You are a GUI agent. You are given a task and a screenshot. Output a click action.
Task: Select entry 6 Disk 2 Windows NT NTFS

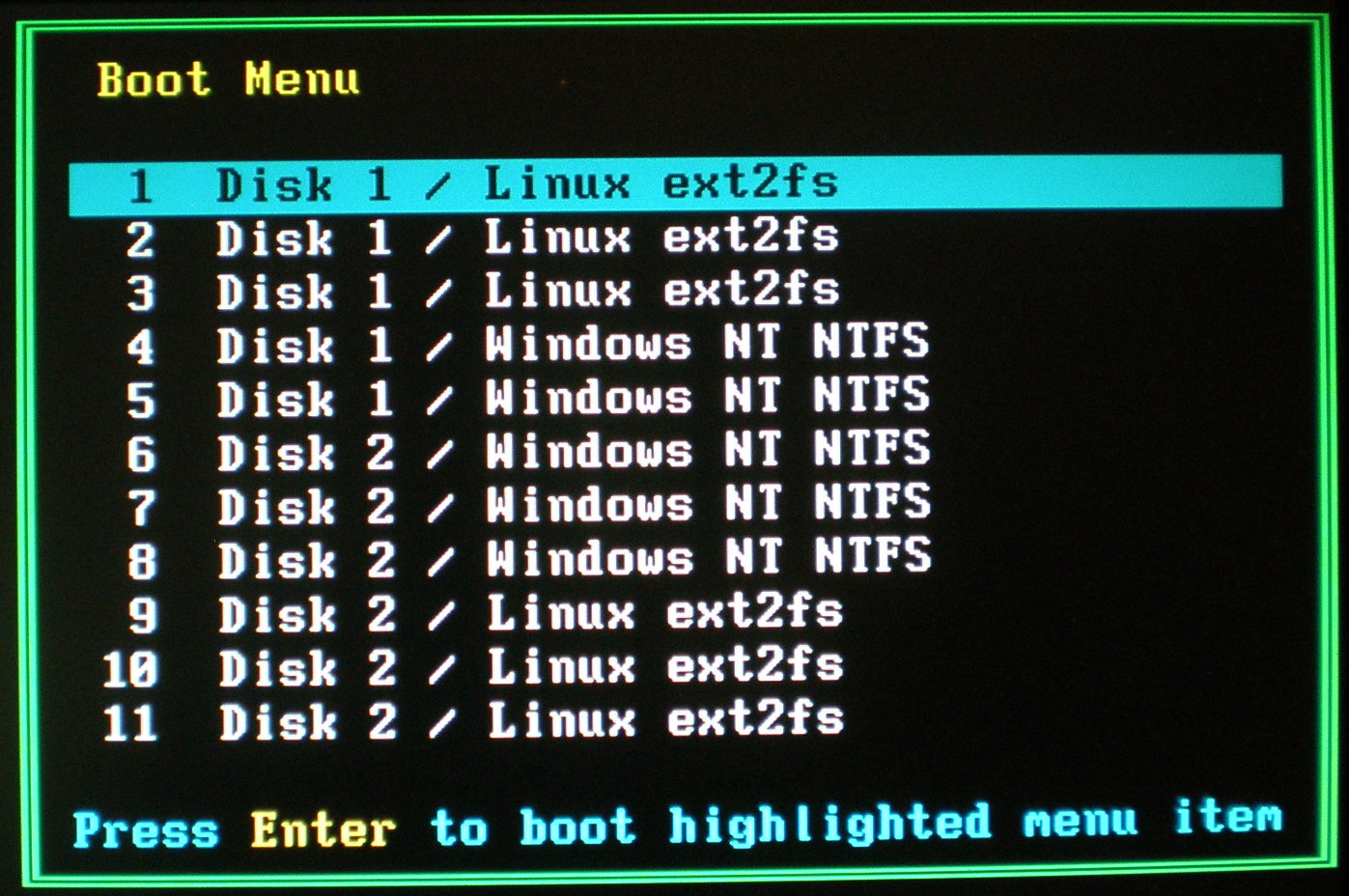pos(527,453)
